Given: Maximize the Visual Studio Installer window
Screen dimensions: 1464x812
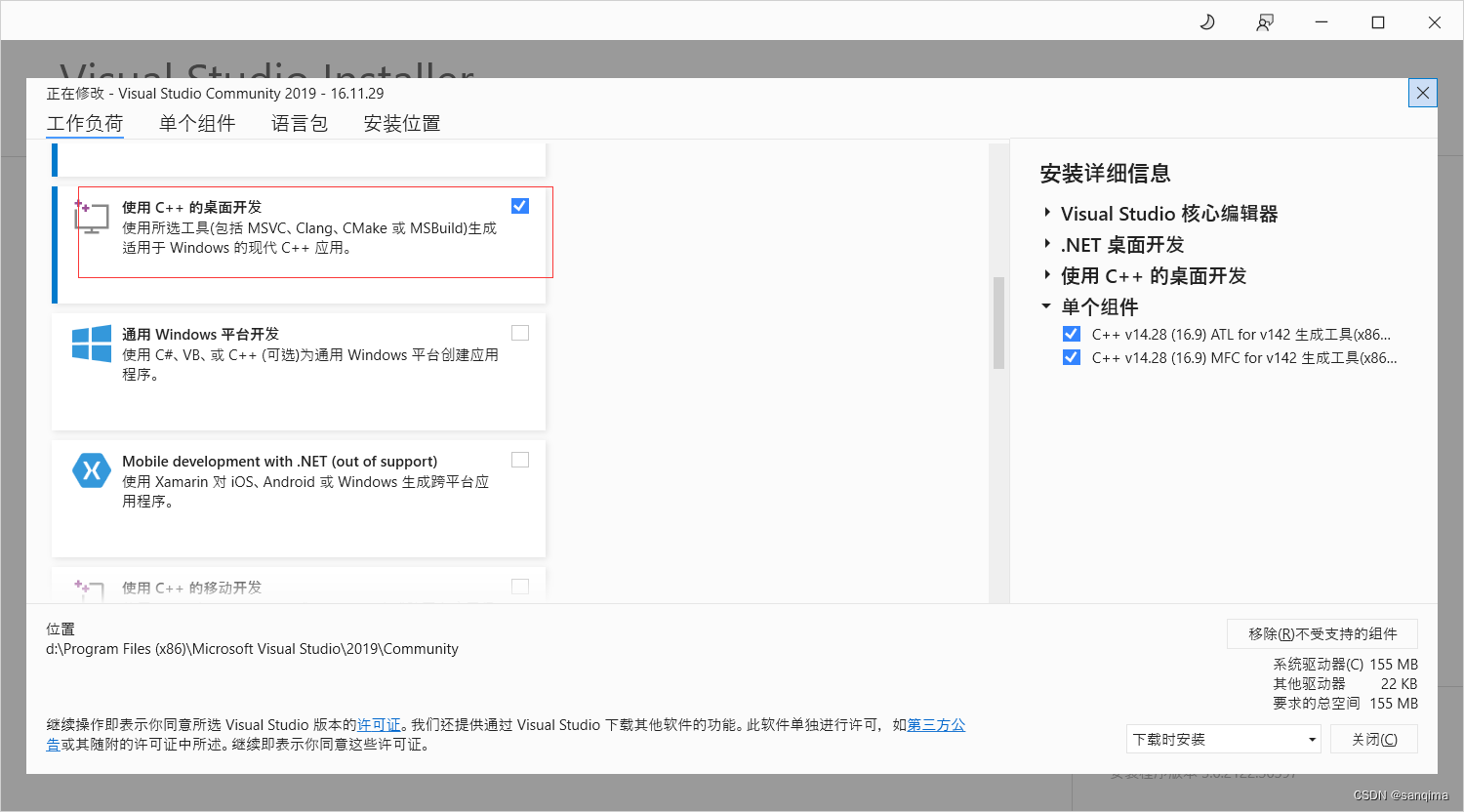Looking at the screenshot, I should [1378, 21].
